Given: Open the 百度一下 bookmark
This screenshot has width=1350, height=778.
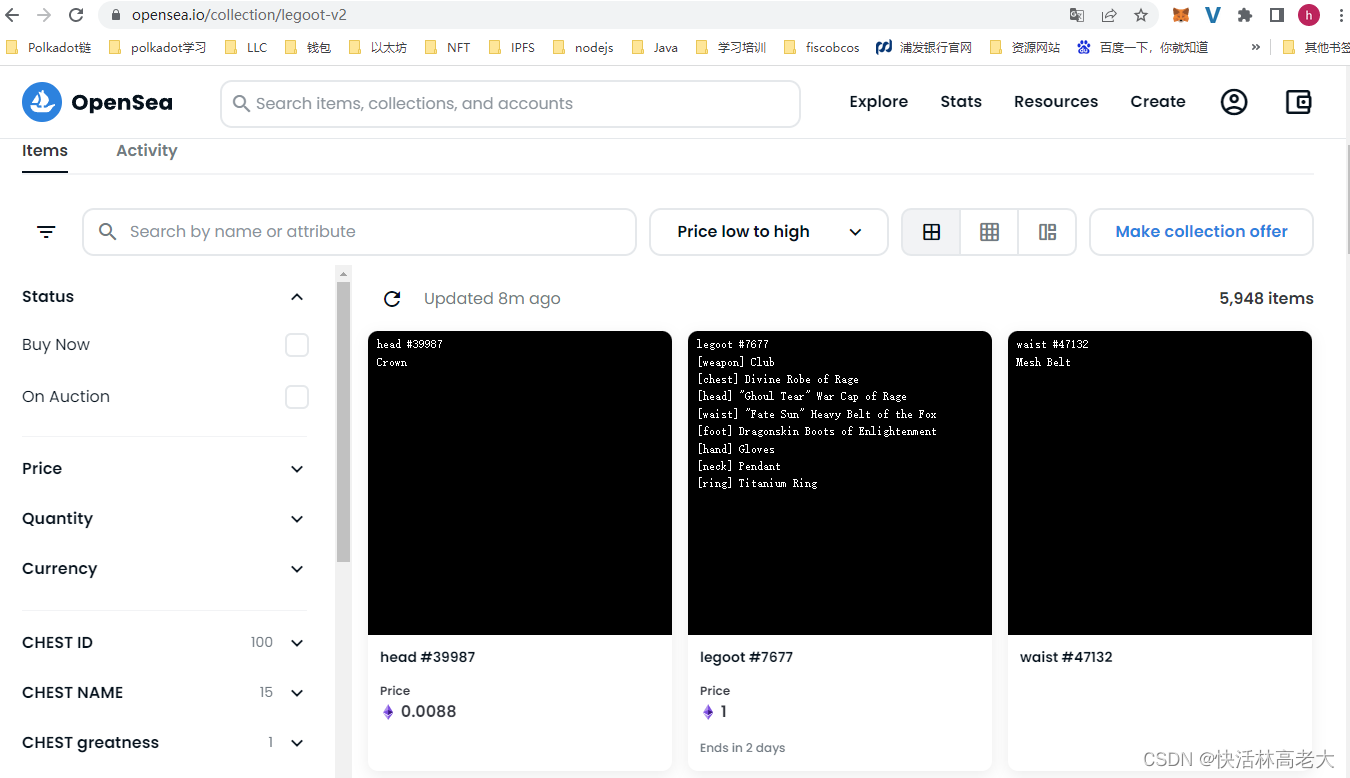Looking at the screenshot, I should 1142,47.
